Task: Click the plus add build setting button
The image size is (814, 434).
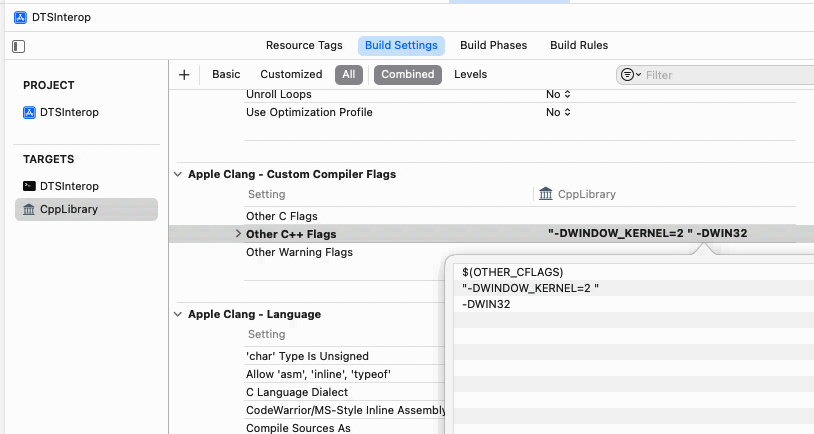Action: click(x=184, y=75)
